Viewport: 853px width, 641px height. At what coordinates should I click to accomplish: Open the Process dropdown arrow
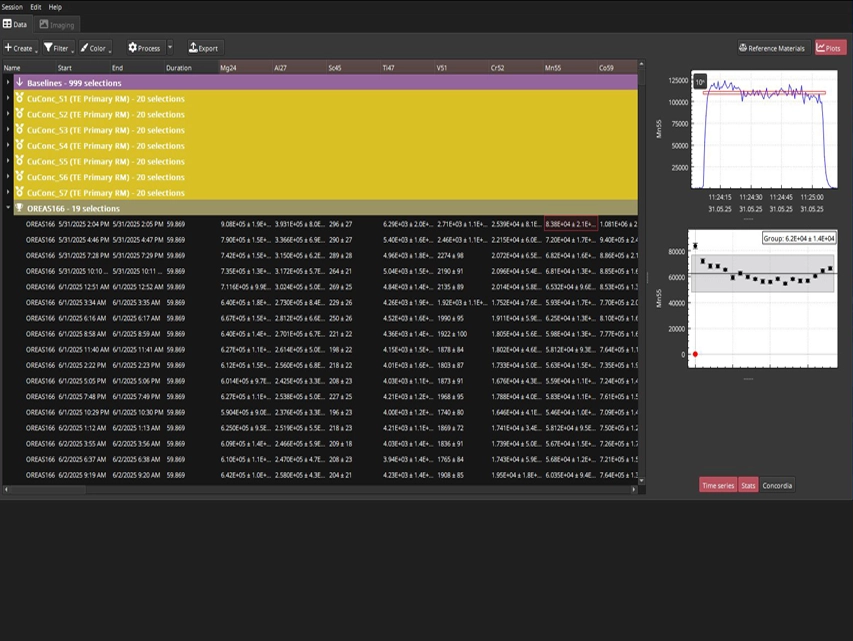pyautogui.click(x=169, y=47)
